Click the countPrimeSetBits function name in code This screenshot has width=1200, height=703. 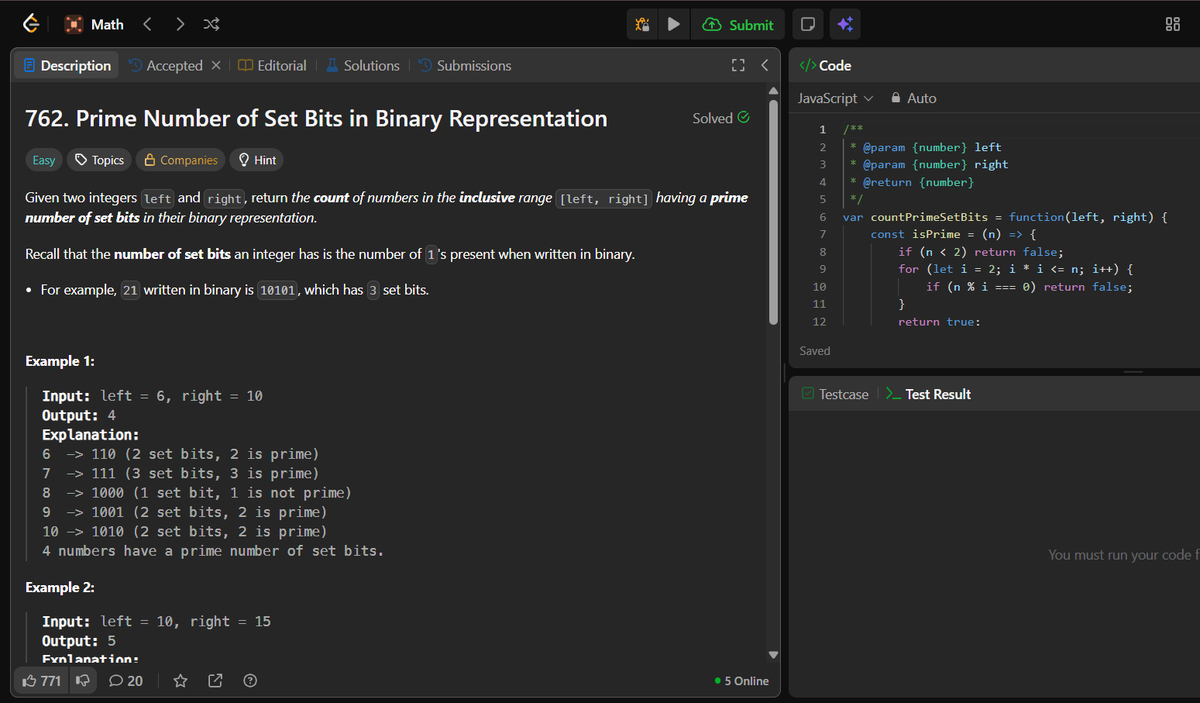coord(929,217)
